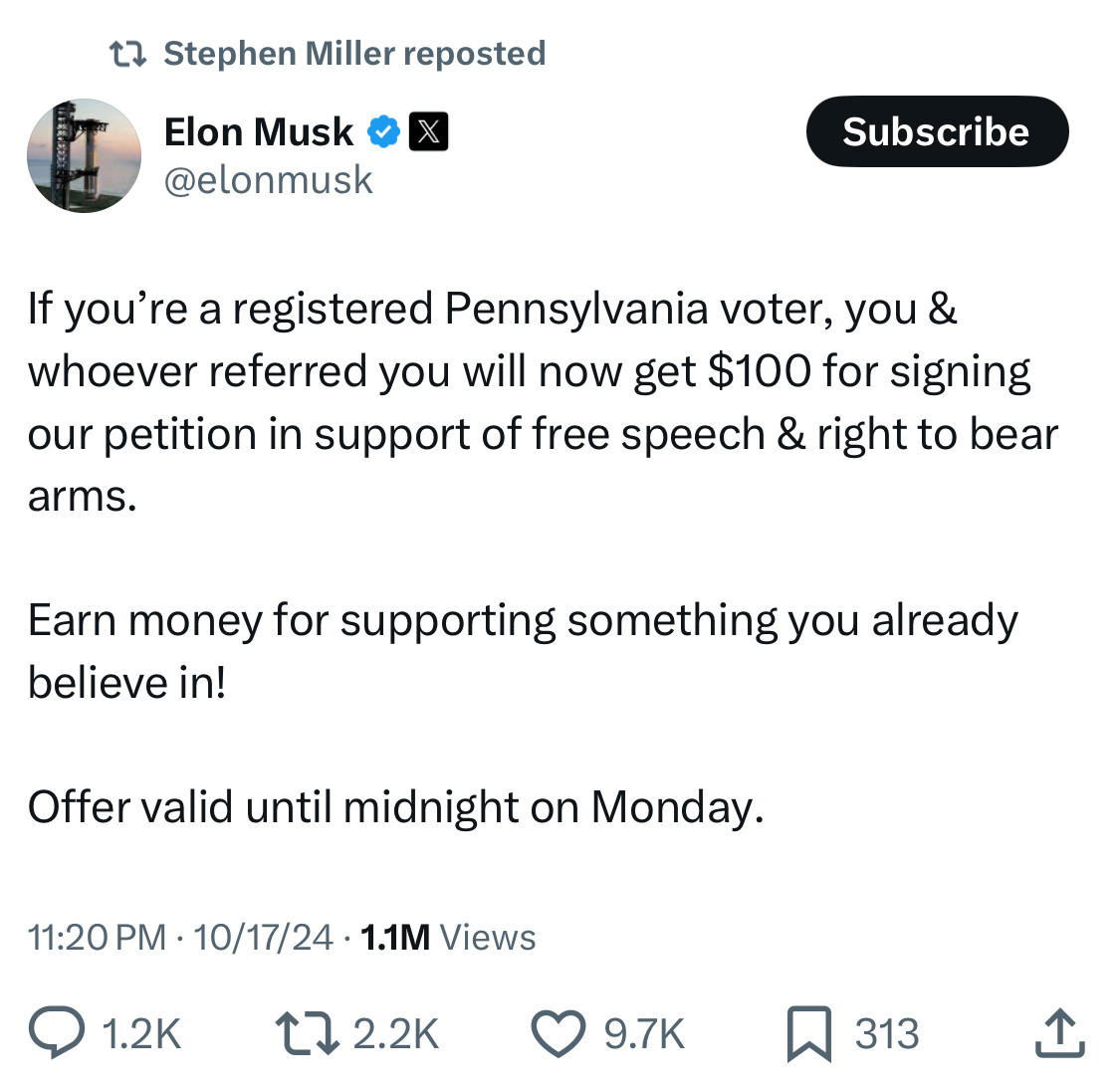The image size is (1120, 1091).
Task: Select the Elon Musk display name
Action: (x=259, y=130)
